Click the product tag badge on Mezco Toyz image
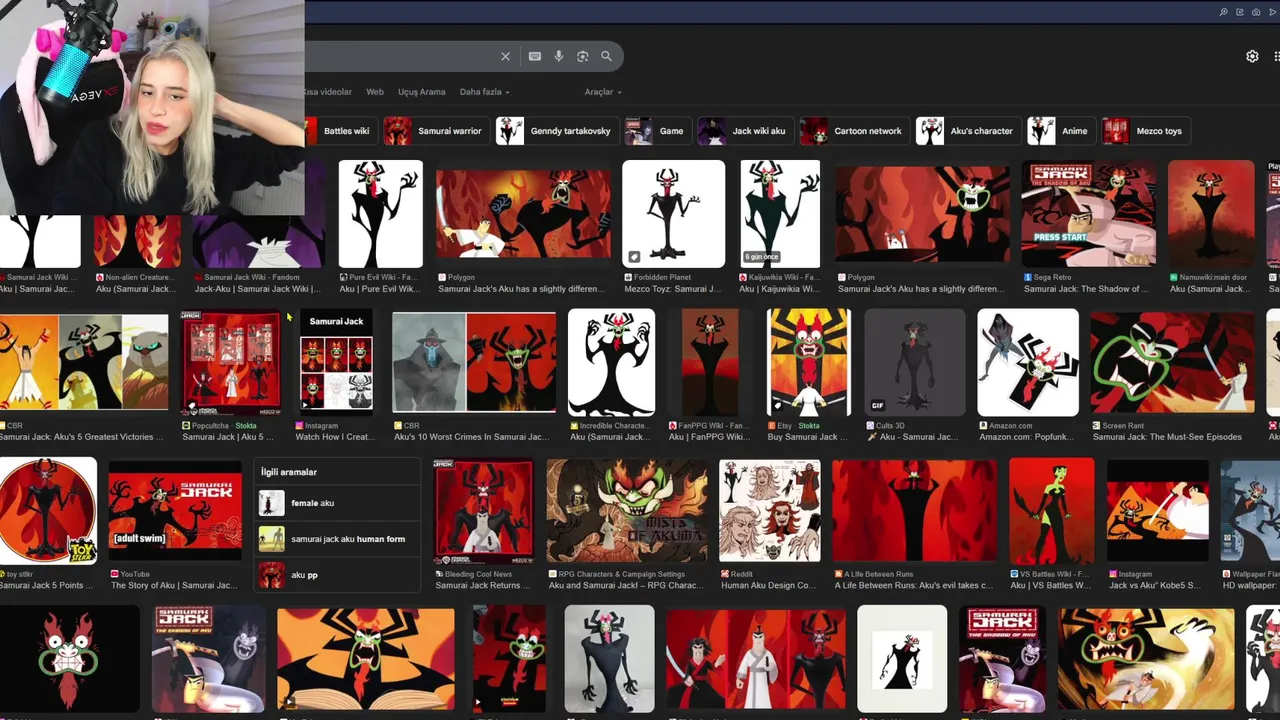Image resolution: width=1280 pixels, height=720 pixels. [634, 256]
